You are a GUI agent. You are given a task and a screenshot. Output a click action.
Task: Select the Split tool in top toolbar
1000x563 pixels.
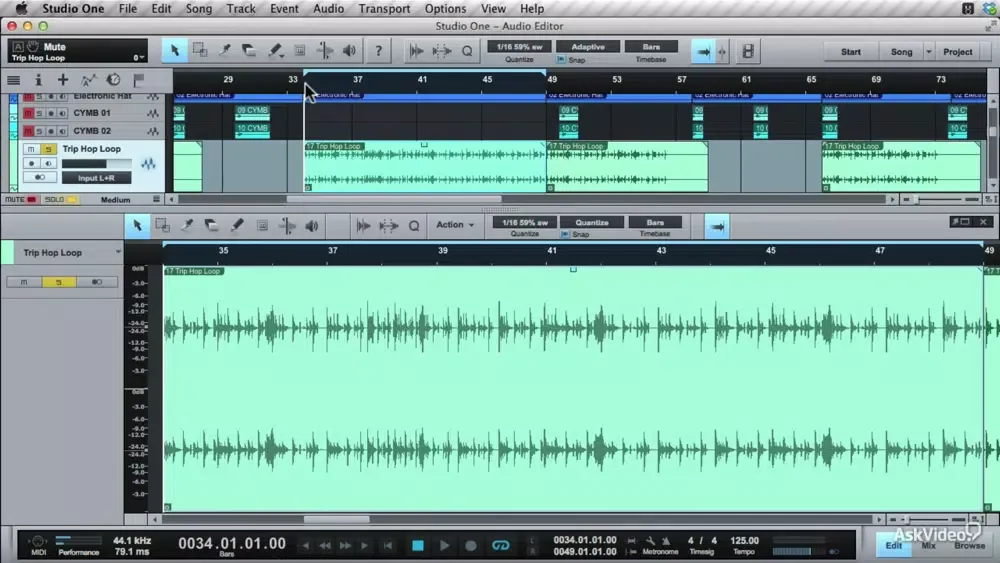click(x=224, y=50)
